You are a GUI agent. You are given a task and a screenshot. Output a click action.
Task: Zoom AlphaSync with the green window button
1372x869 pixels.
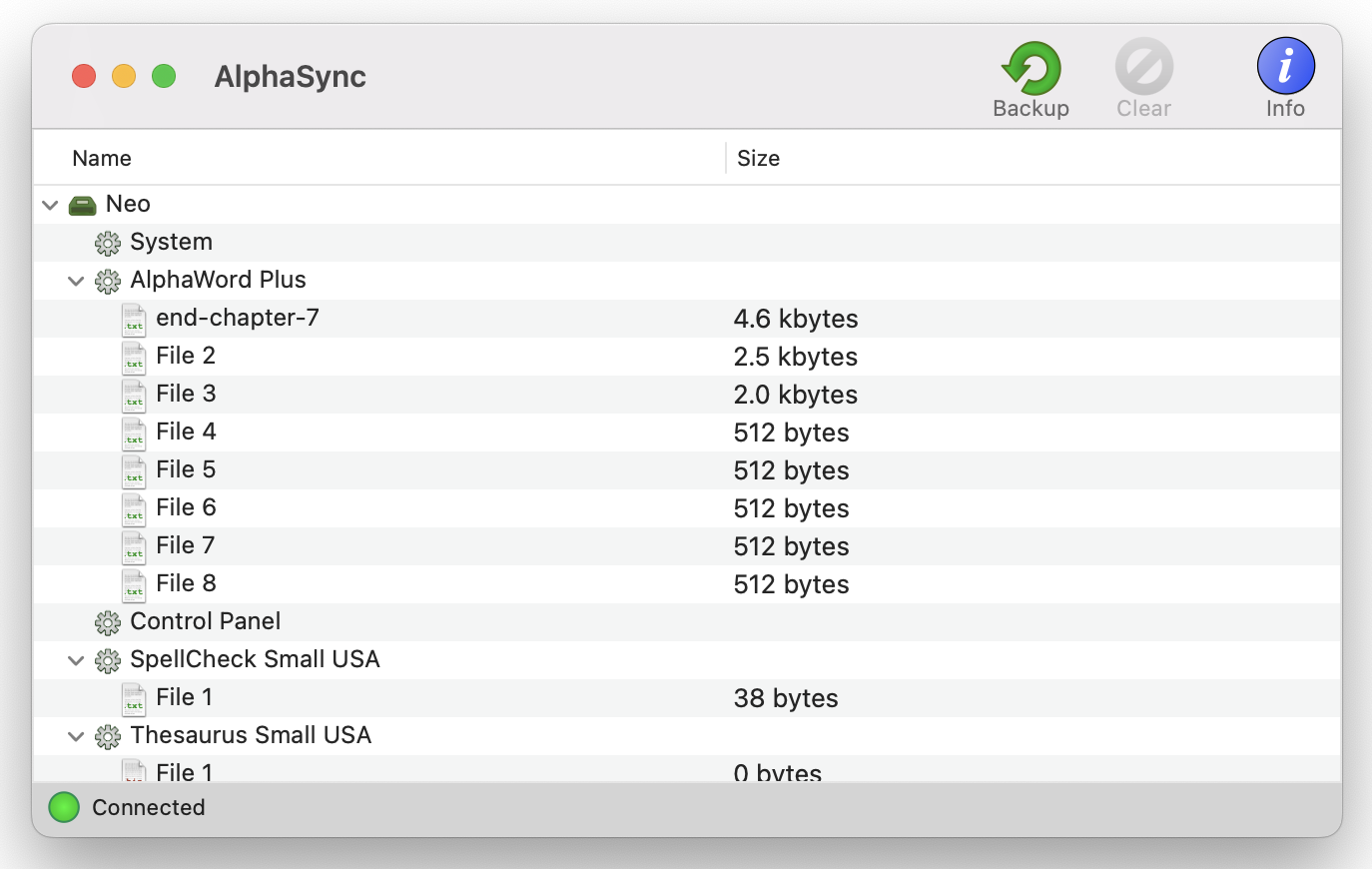[164, 76]
